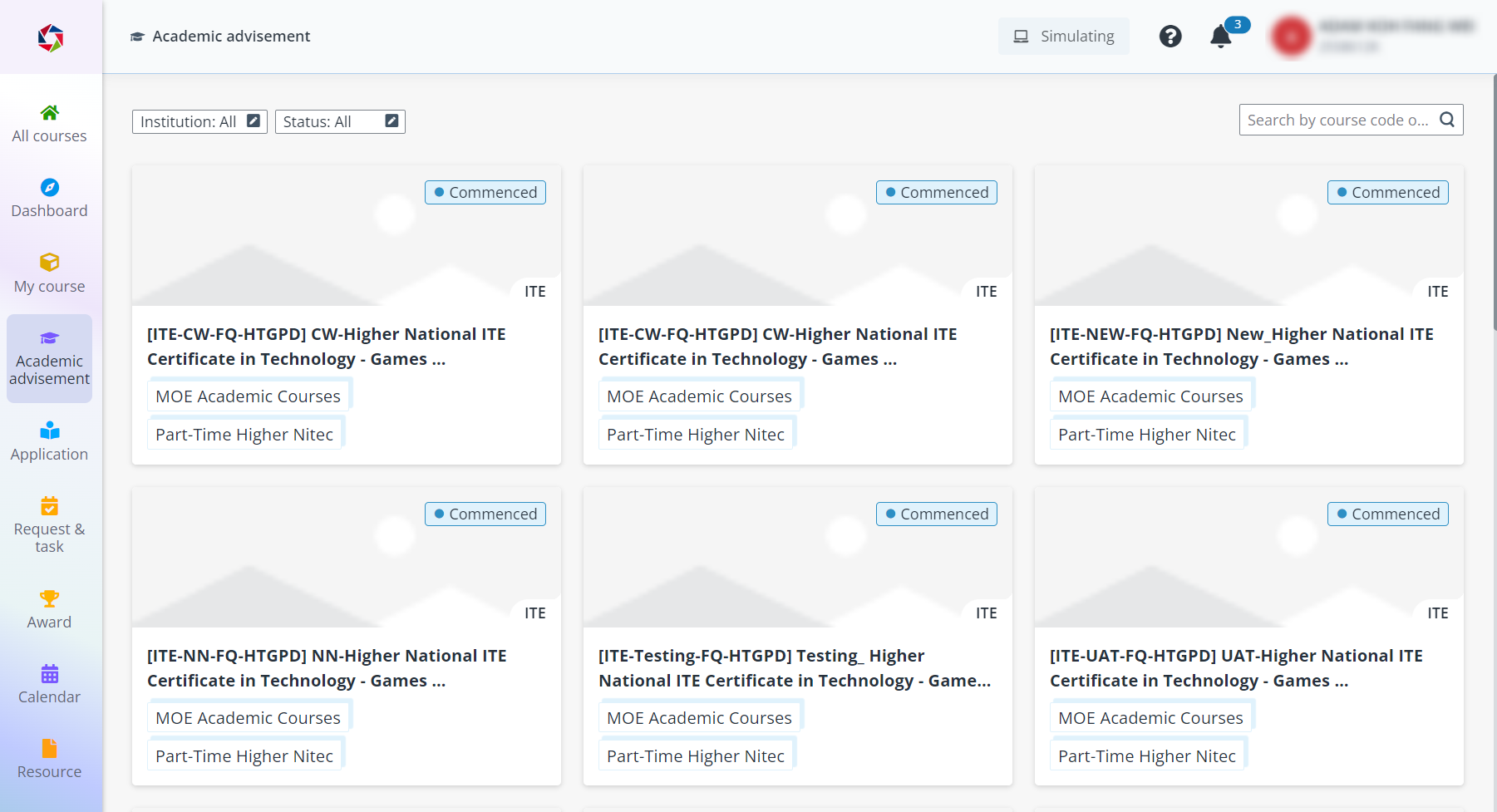Open notifications bell with 3 alerts
This screenshot has width=1497, height=812.
click(1221, 37)
